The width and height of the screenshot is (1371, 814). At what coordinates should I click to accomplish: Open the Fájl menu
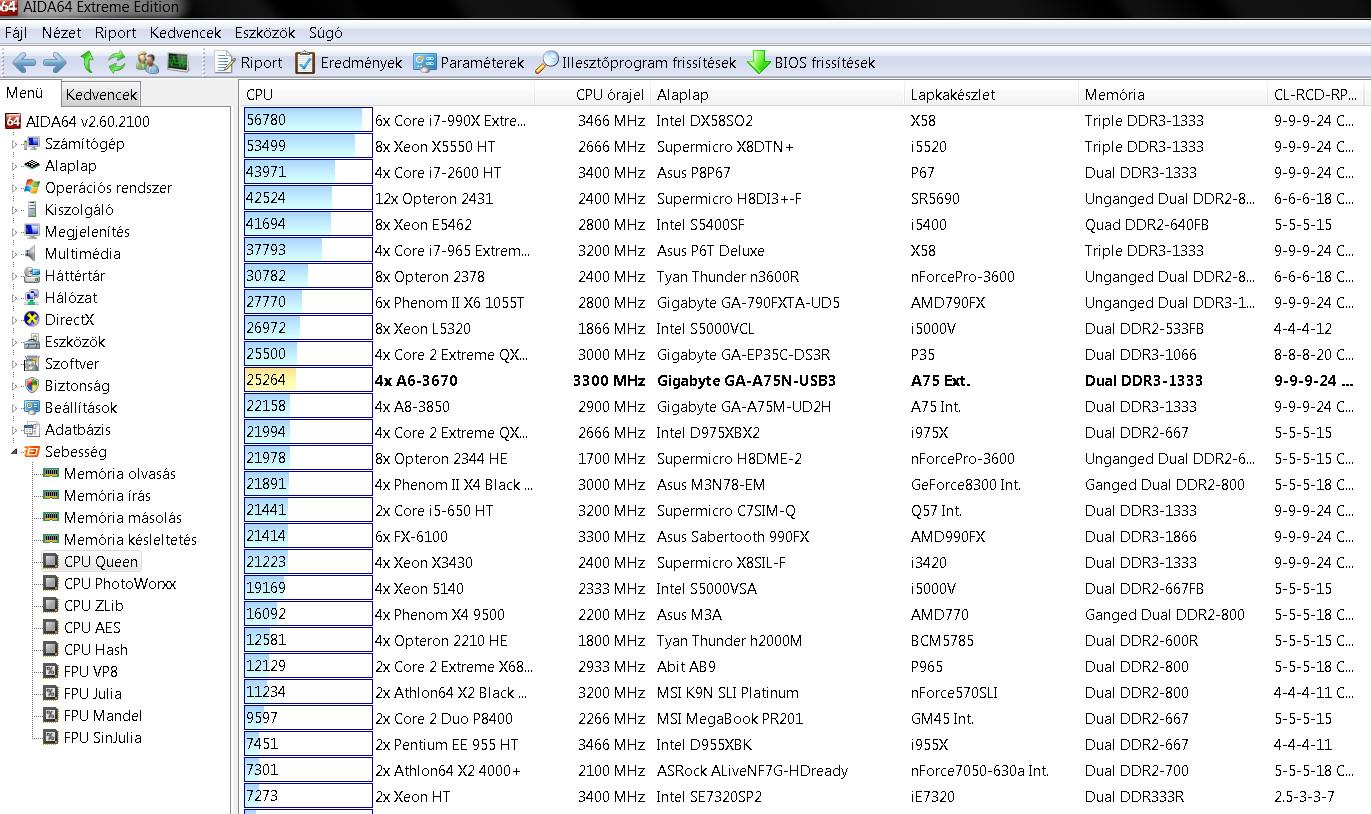click(x=16, y=32)
